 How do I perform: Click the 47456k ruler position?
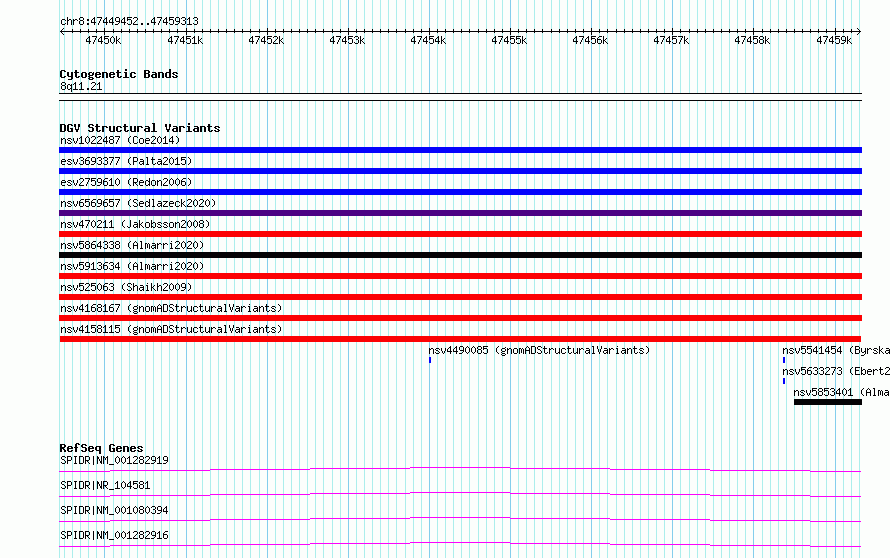[x=590, y=40]
